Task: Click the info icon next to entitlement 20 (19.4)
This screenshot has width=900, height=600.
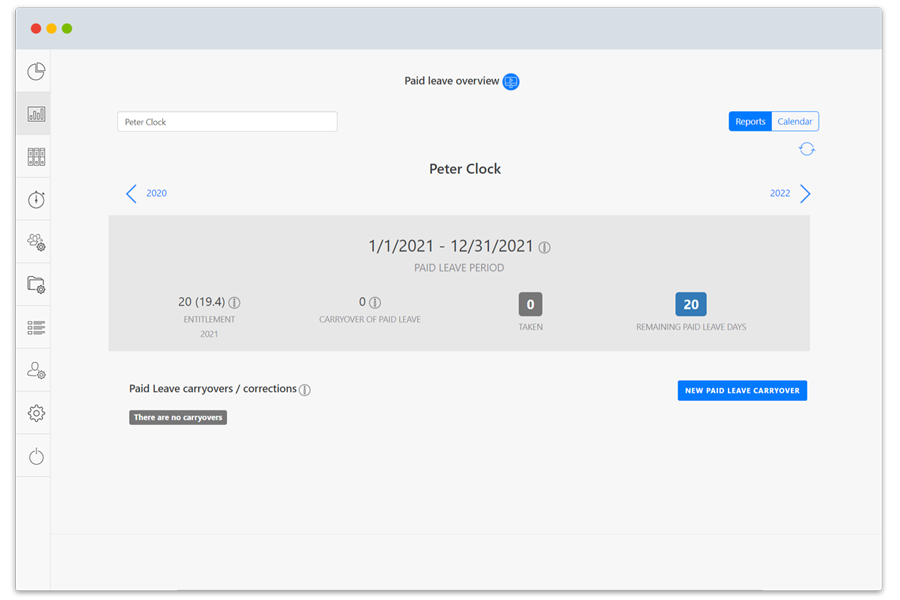Action: click(234, 303)
